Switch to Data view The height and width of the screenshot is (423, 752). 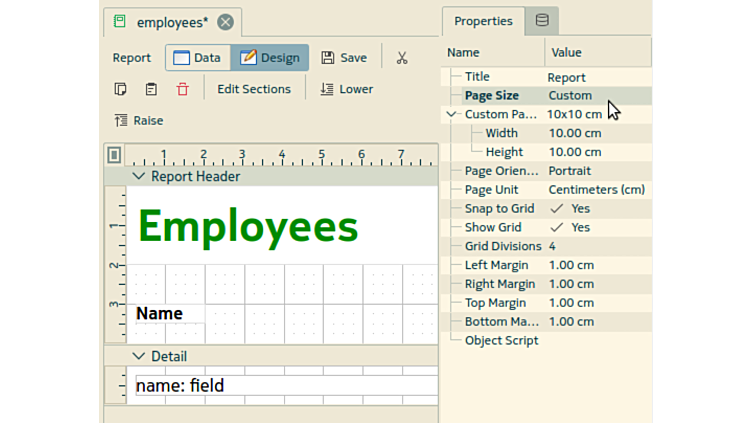(197, 58)
